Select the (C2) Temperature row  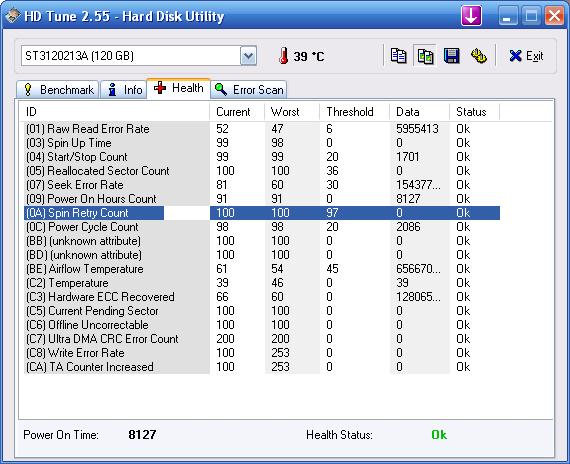click(262, 283)
